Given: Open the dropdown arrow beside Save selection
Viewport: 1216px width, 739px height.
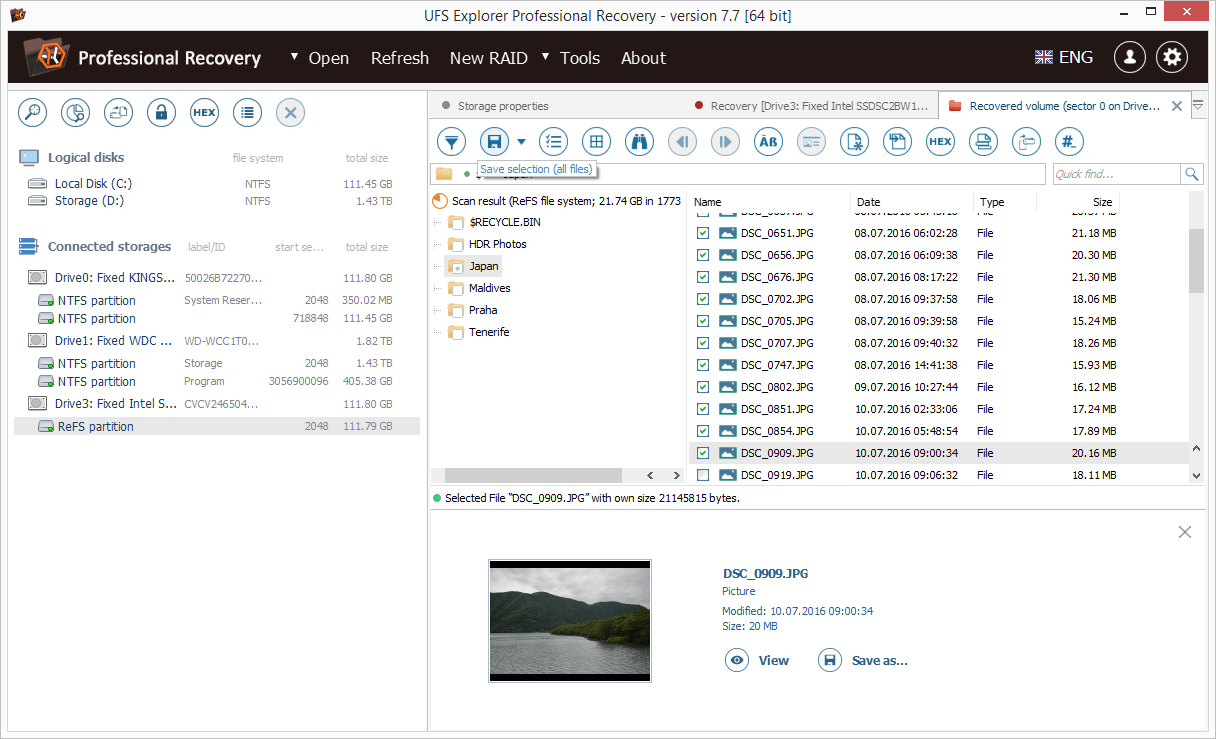Looking at the screenshot, I should click(521, 142).
